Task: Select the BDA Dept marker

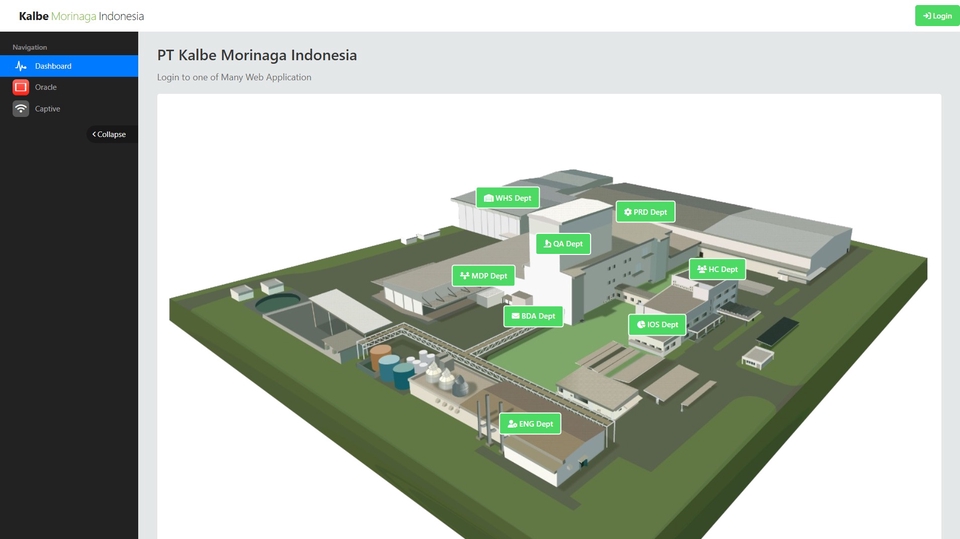Action: (533, 316)
